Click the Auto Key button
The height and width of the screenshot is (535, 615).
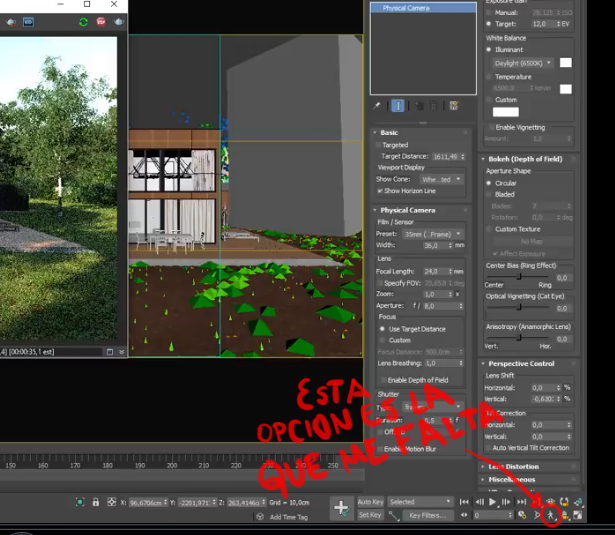pos(370,502)
